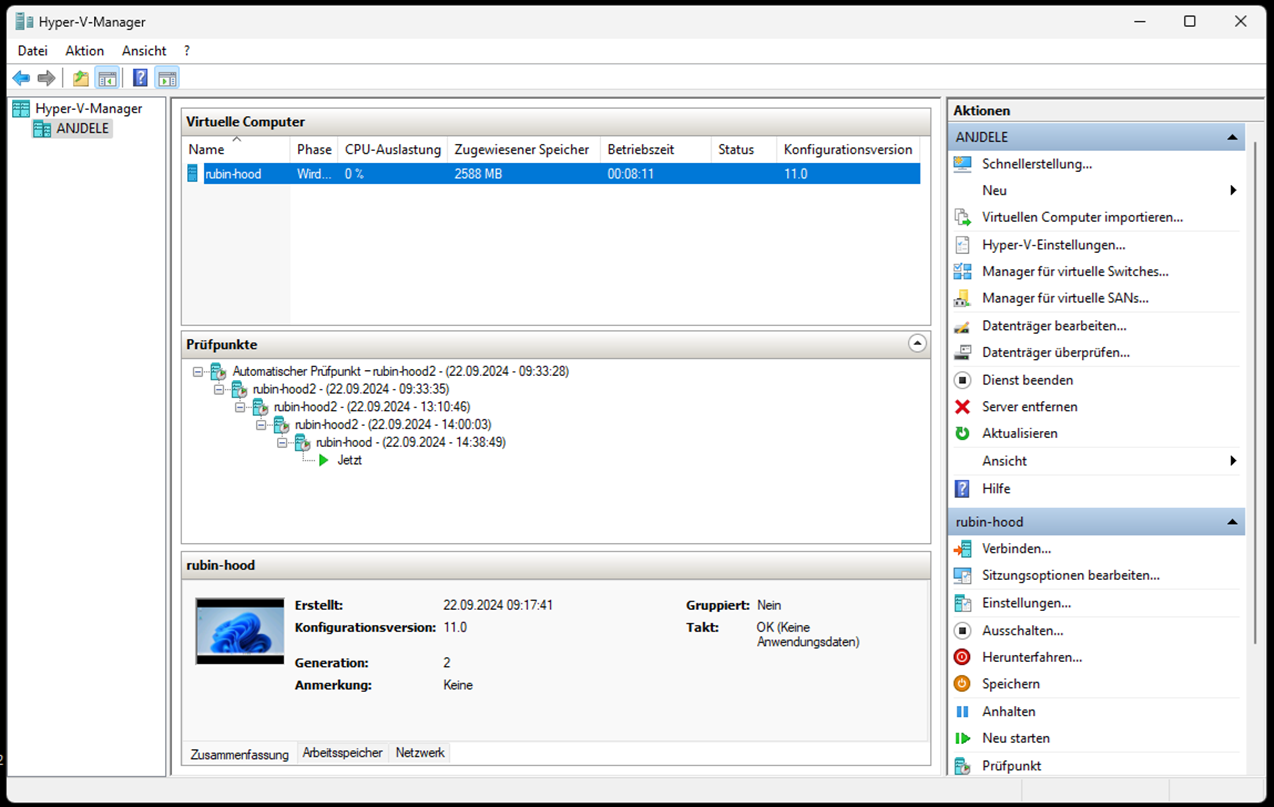Click the Forward arrow in the toolbar
The image size is (1274, 807).
(x=46, y=78)
